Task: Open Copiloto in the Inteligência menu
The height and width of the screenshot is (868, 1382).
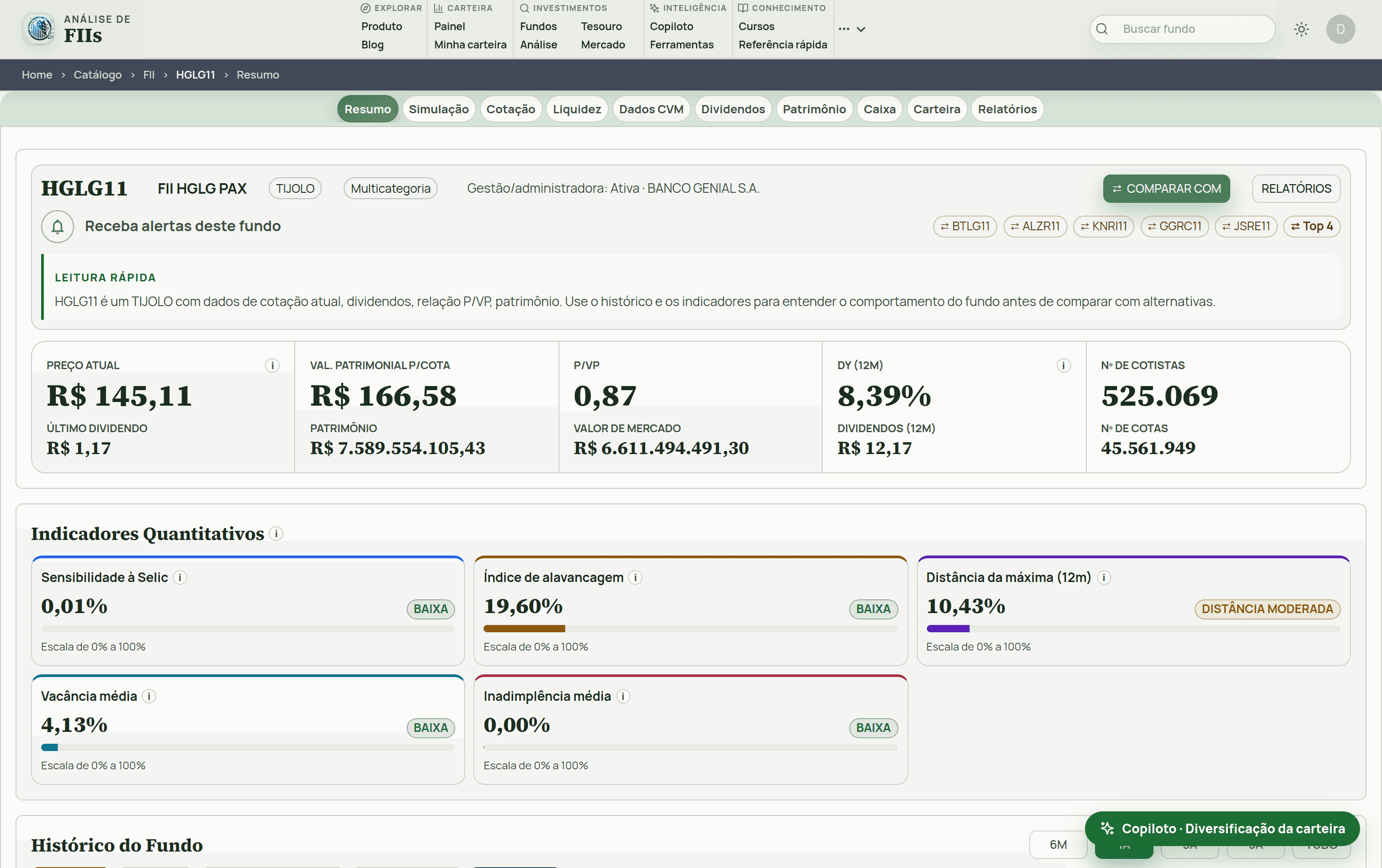Action: point(671,26)
